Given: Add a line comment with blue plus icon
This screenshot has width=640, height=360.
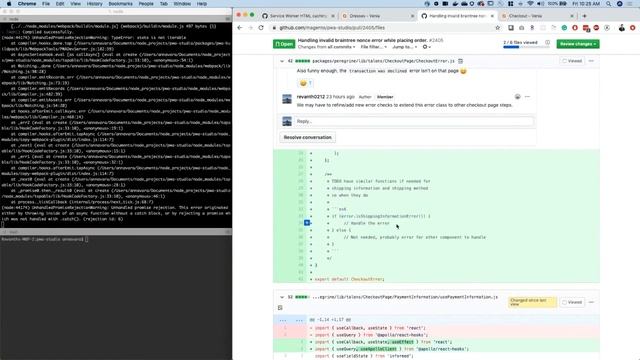Looking at the screenshot, I should pos(307,223).
